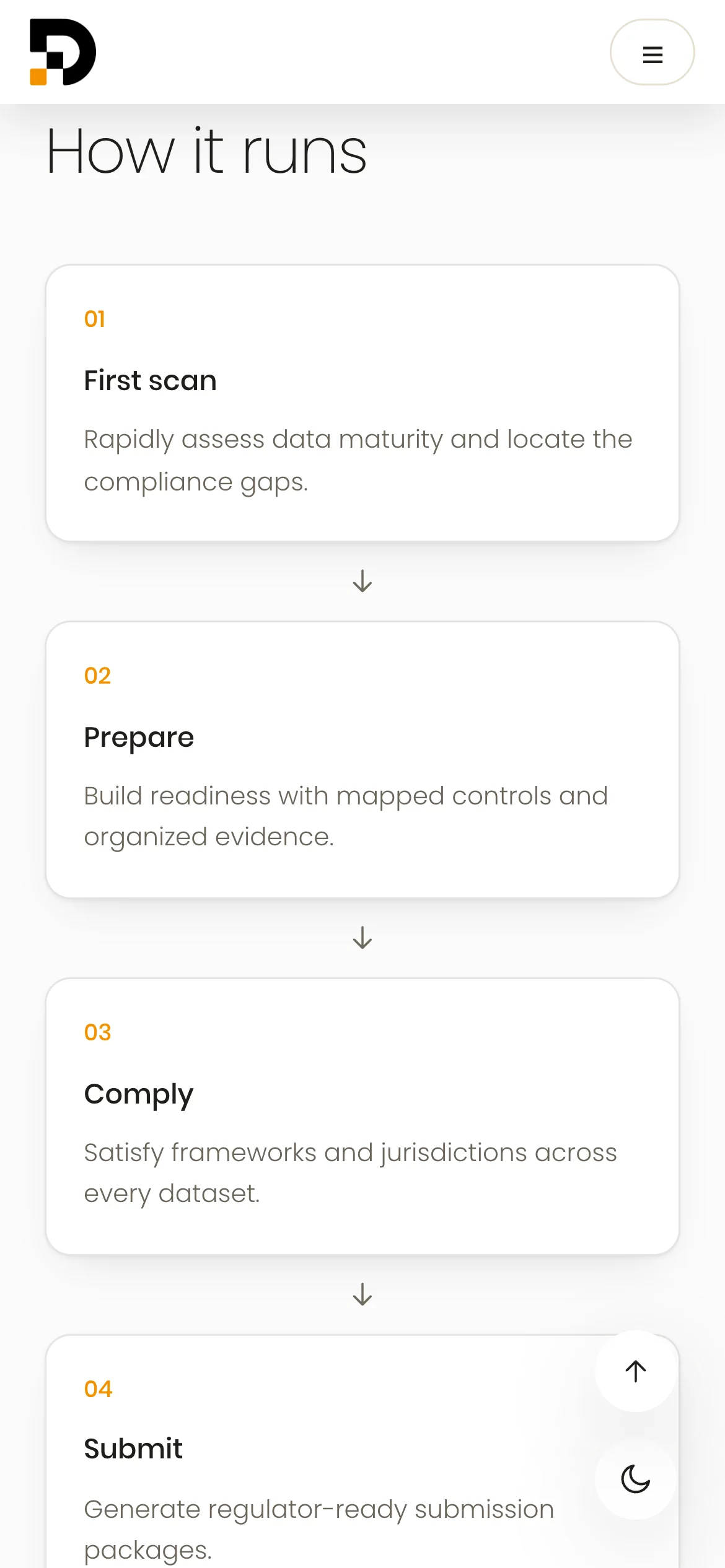Open the hamburger navigation menu
The height and width of the screenshot is (1568, 725).
[x=652, y=52]
